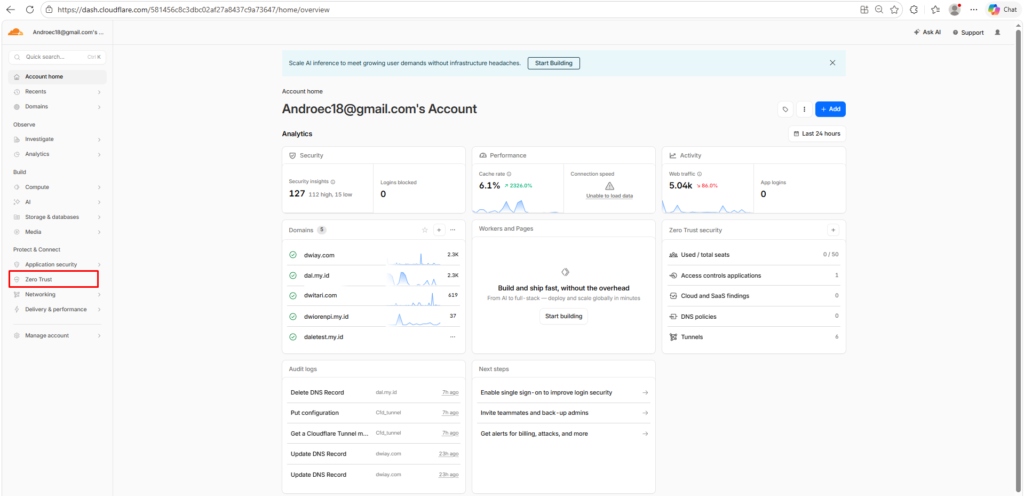Screen dimensions: 1024x496
Task: Focus the Quick search field
Action: [x=57, y=57]
